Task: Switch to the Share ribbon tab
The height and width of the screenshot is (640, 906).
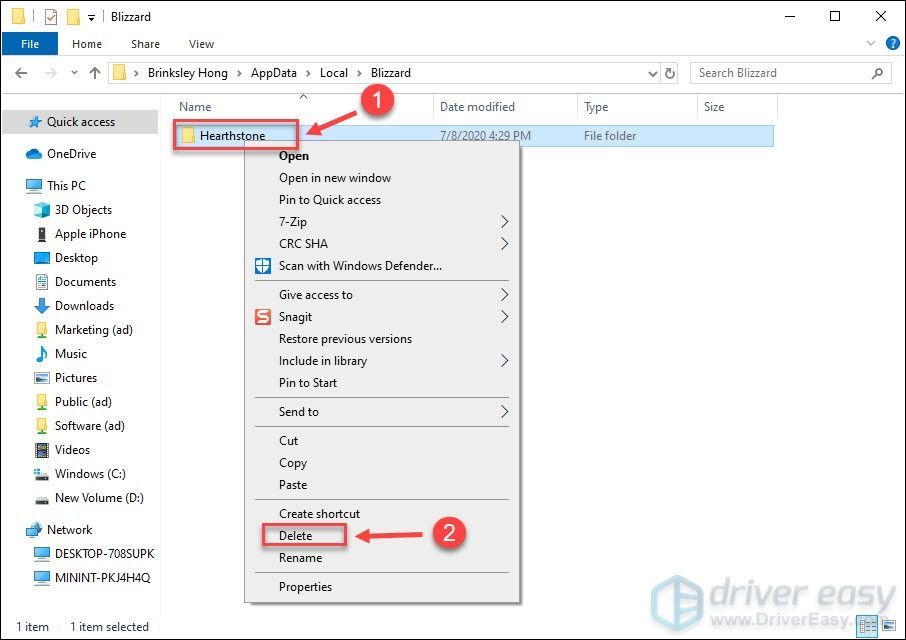Action: (x=145, y=44)
